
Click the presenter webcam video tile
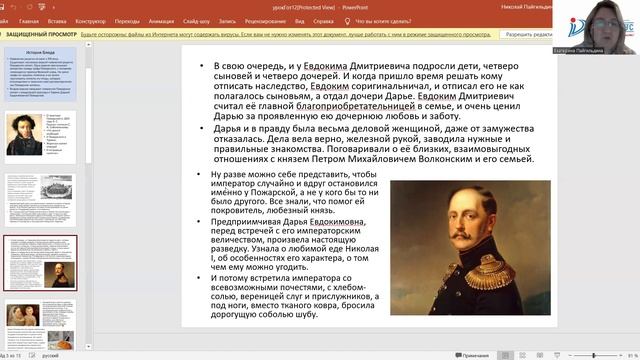(x=596, y=27)
